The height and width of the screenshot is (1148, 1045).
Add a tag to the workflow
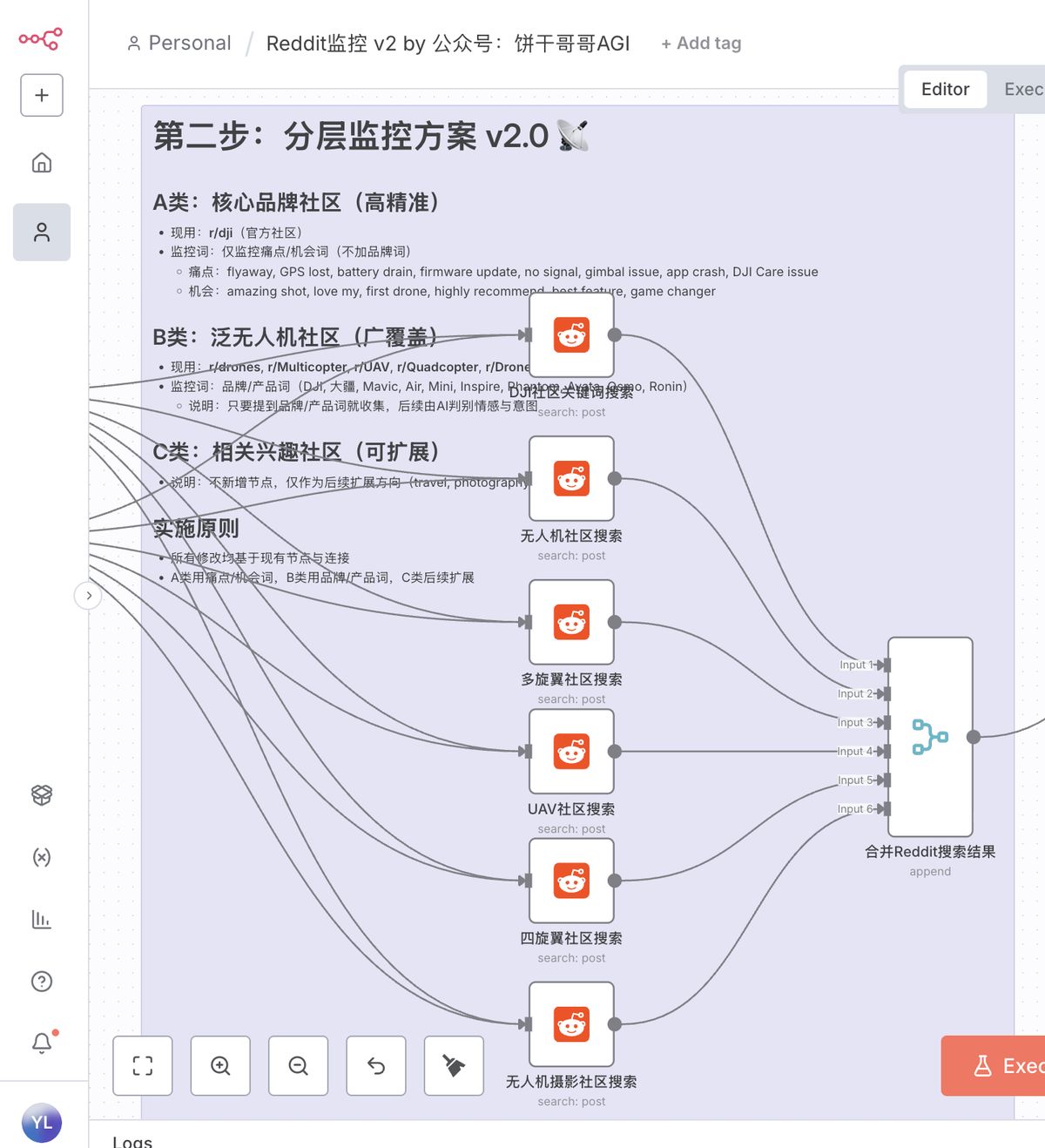point(700,43)
